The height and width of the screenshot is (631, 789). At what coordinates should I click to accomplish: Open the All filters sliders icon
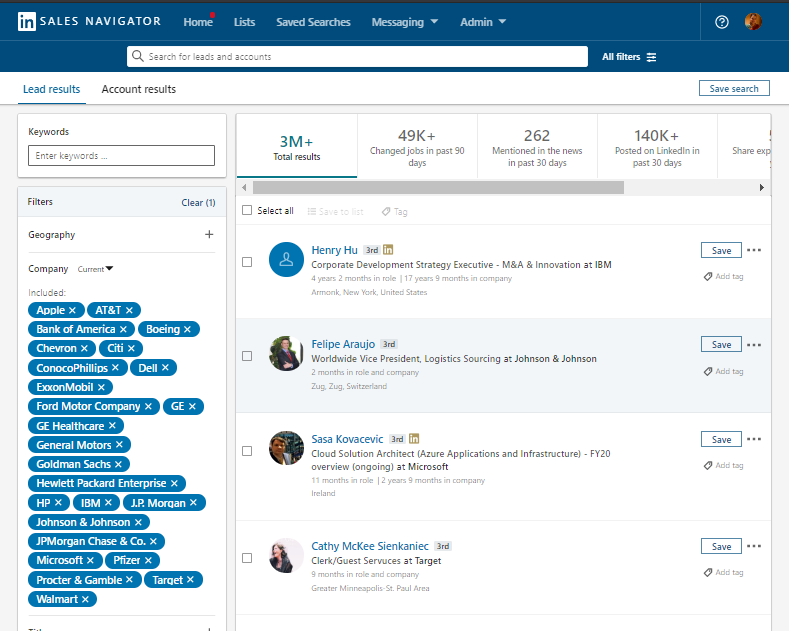(651, 57)
